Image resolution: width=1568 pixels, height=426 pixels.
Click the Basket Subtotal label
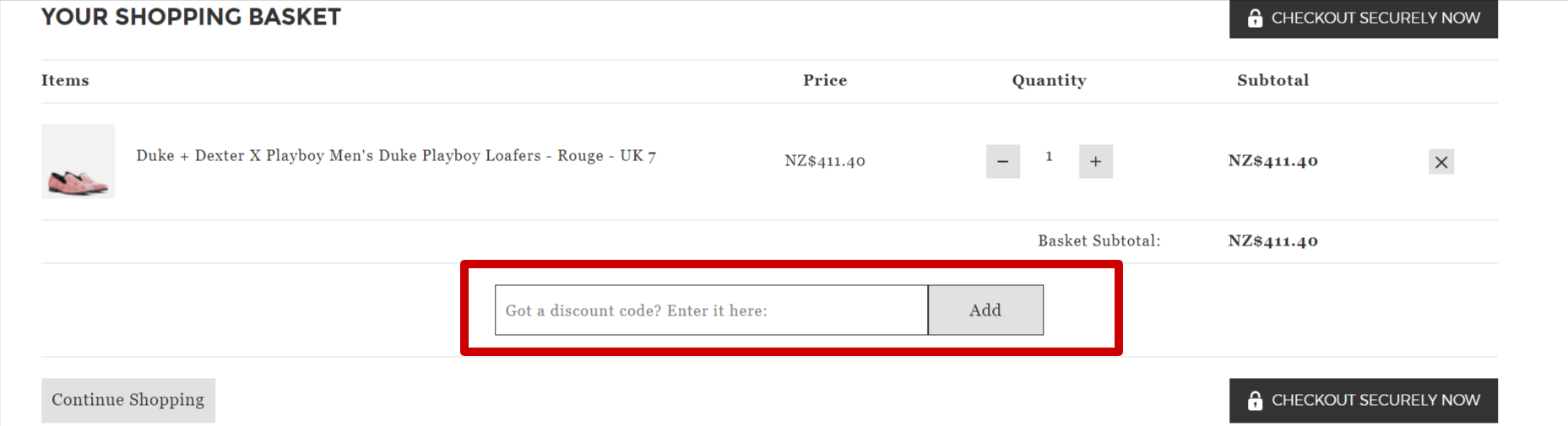pos(1099,241)
